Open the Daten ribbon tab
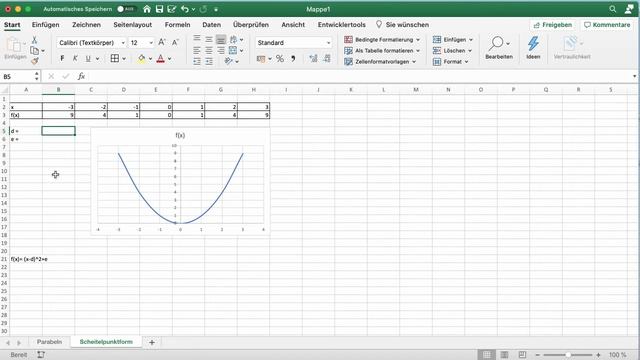The width and height of the screenshot is (640, 360). click(x=211, y=25)
